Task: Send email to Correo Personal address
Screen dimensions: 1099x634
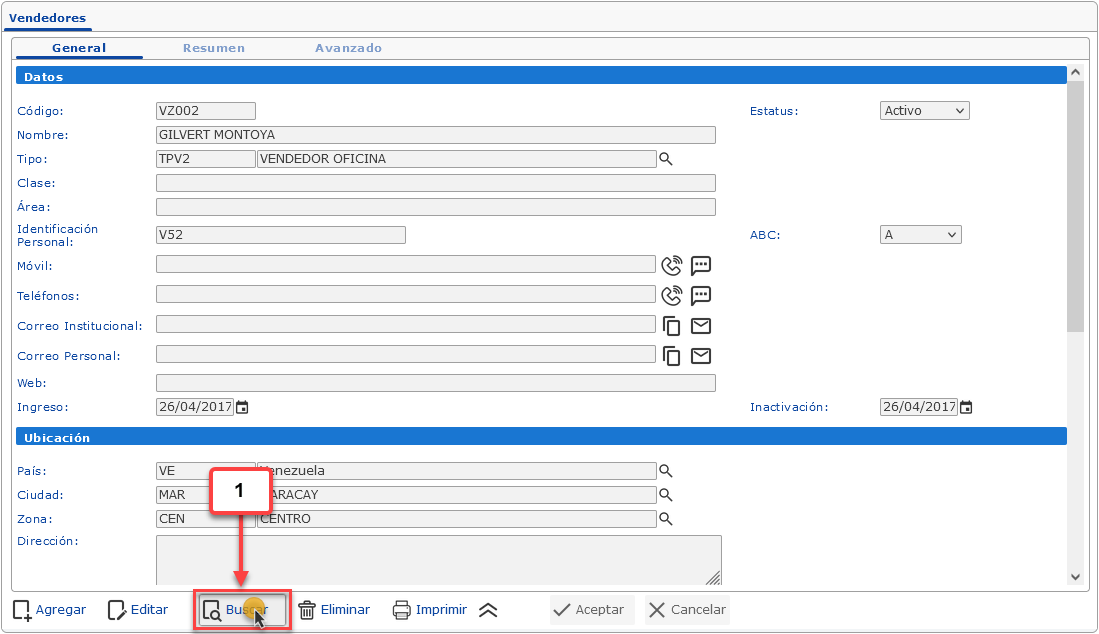Action: 701,356
